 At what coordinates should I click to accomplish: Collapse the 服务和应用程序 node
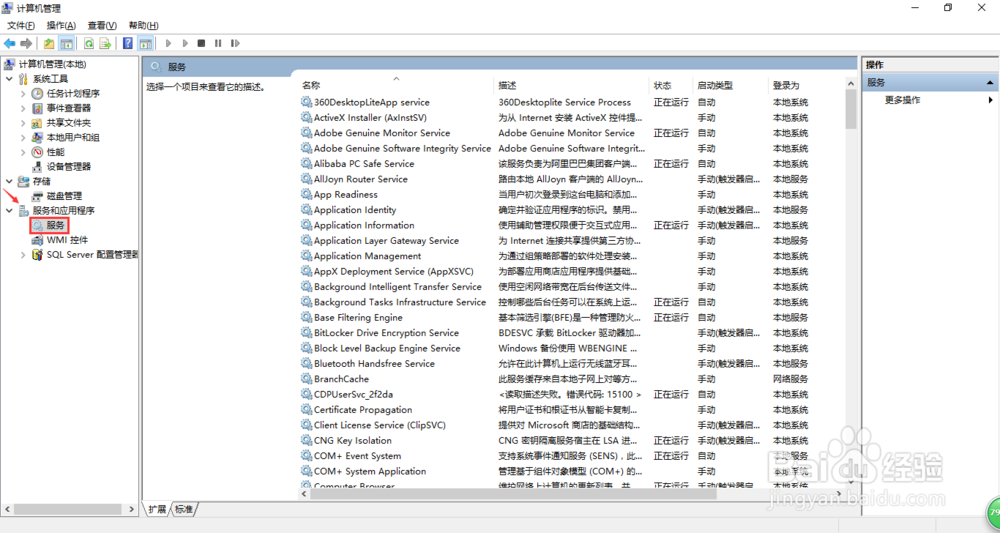9,210
